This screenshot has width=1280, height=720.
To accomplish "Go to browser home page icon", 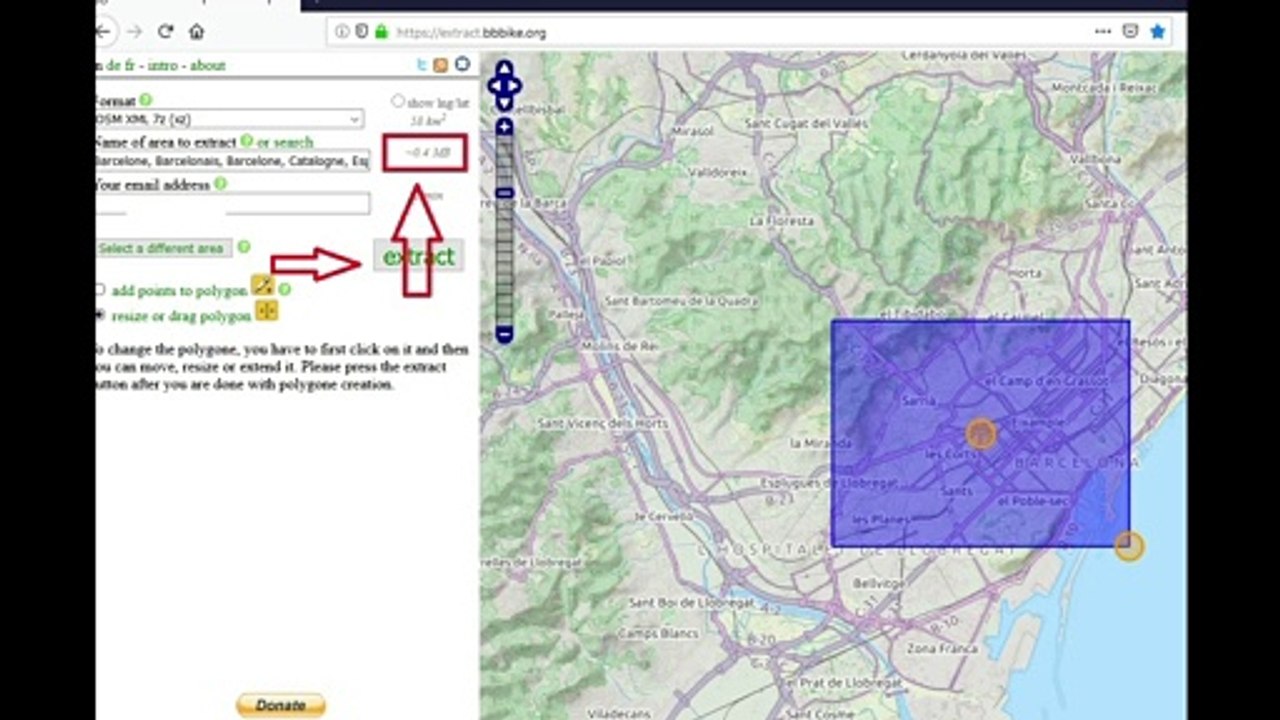I will pyautogui.click(x=196, y=32).
